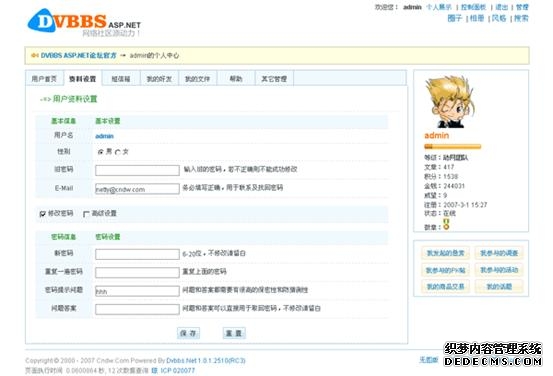The width and height of the screenshot is (553, 376).
Task: Click the 用户资料设置 heading text
Action: [75, 99]
